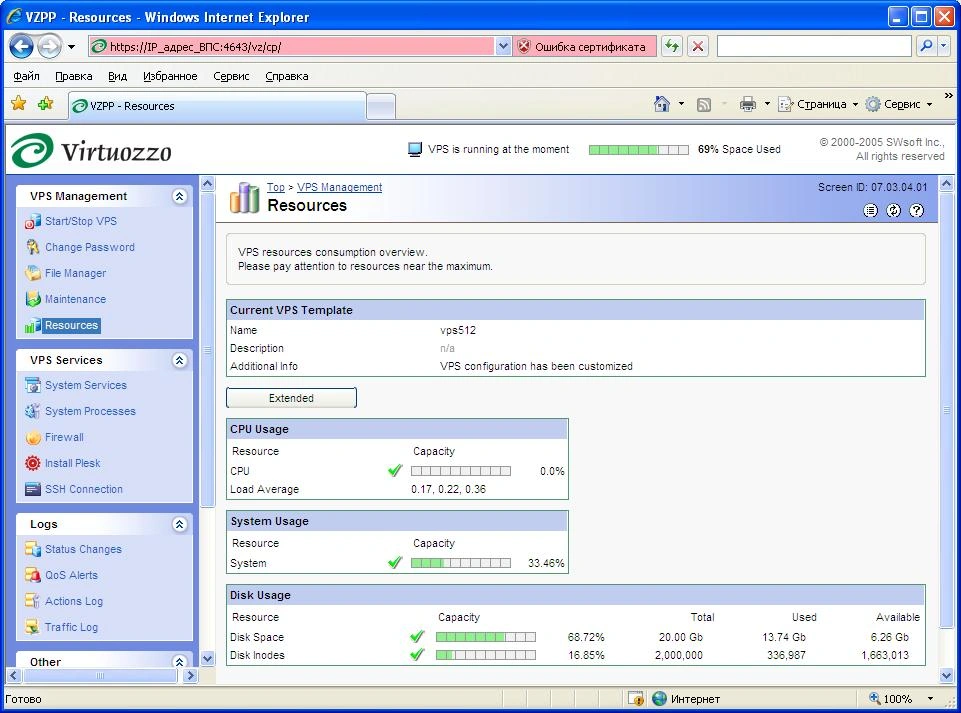The width and height of the screenshot is (961, 713).
Task: Open a new blank browser tab
Action: coord(381,107)
